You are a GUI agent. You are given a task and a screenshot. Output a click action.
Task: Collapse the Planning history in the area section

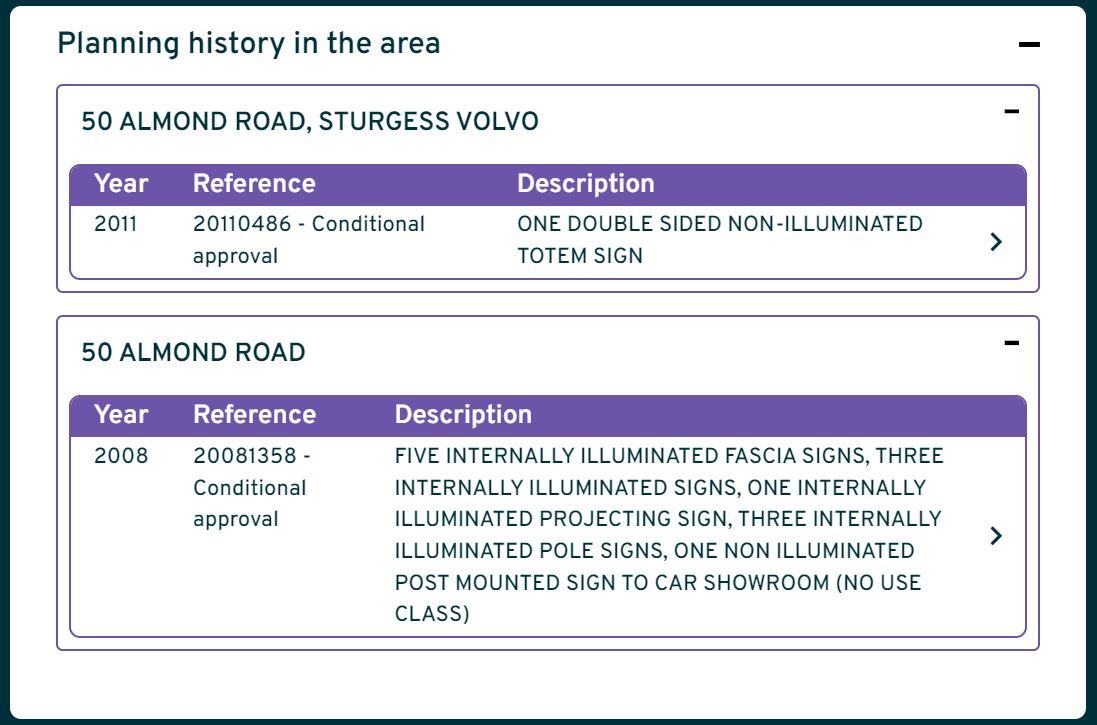pyautogui.click(x=1029, y=45)
